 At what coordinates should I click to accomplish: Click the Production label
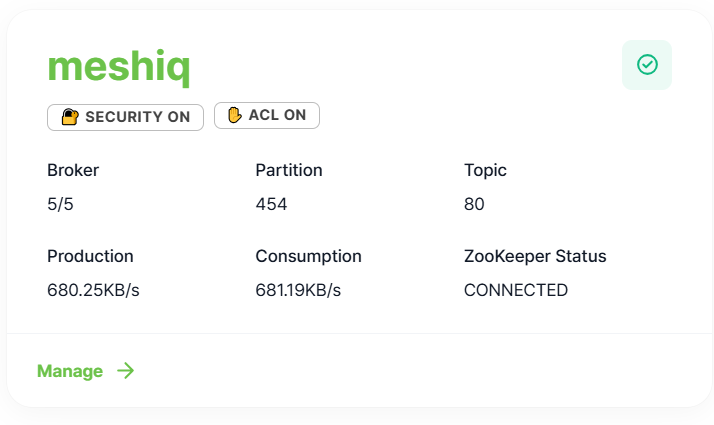(x=90, y=256)
